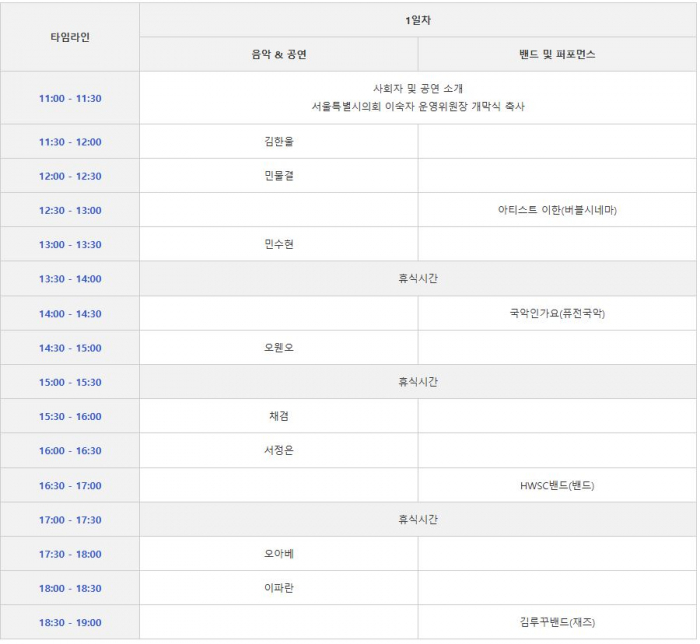Click performer 오웬오 in the table

pos(278,348)
